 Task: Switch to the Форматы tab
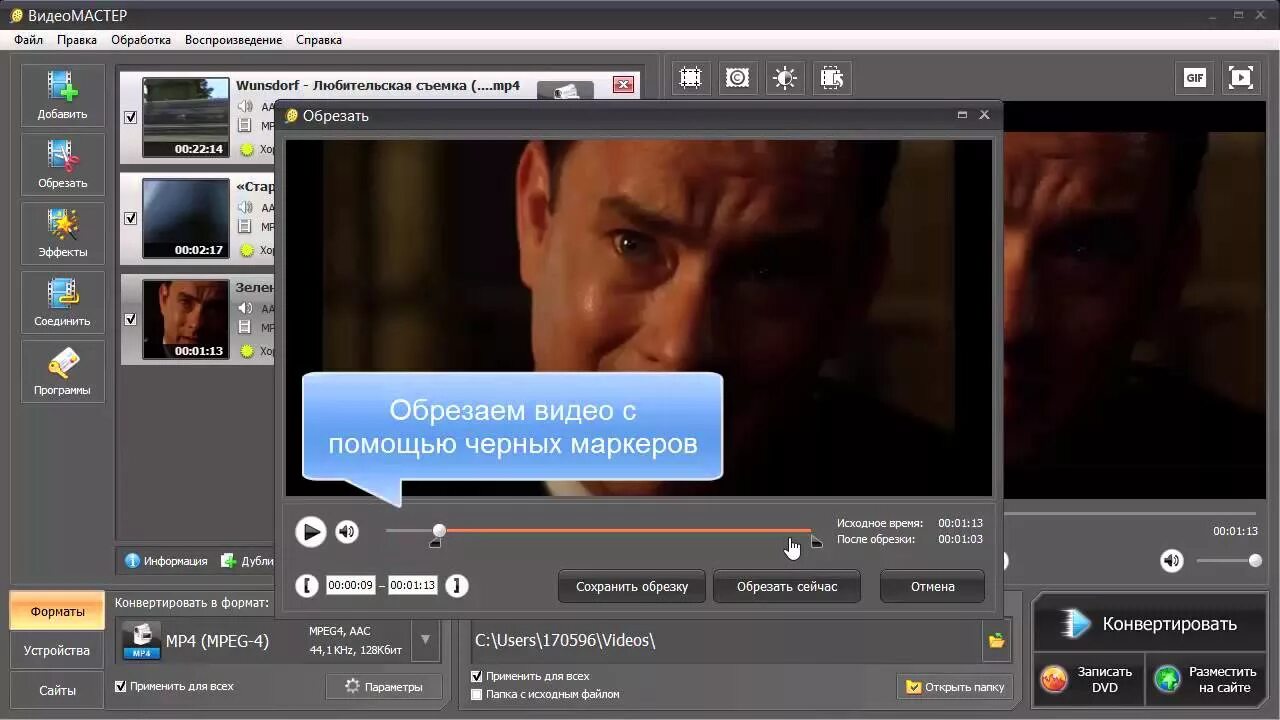pyautogui.click(x=57, y=611)
